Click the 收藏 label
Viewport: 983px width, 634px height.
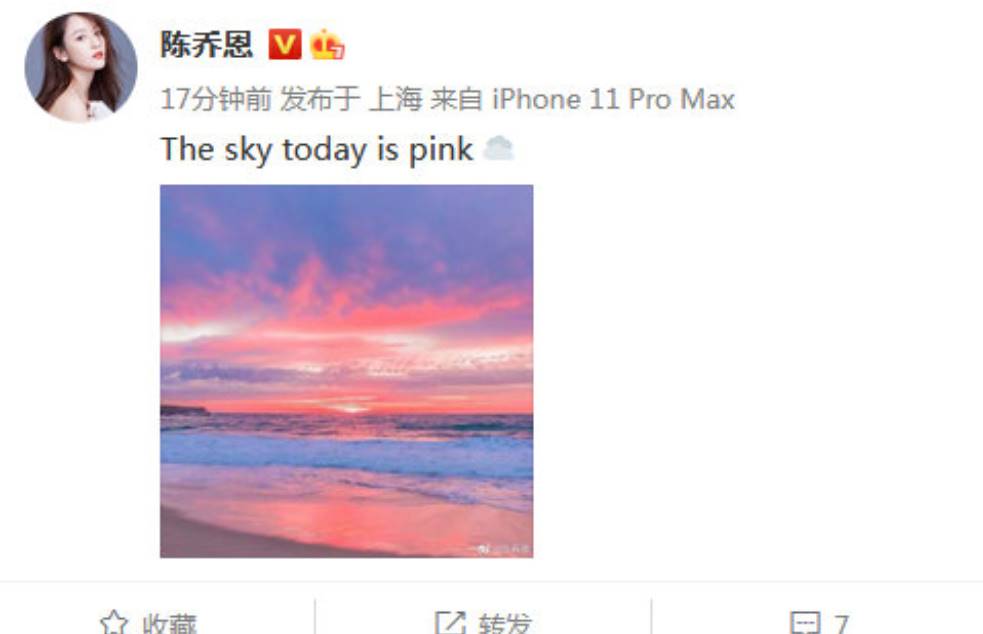click(169, 623)
